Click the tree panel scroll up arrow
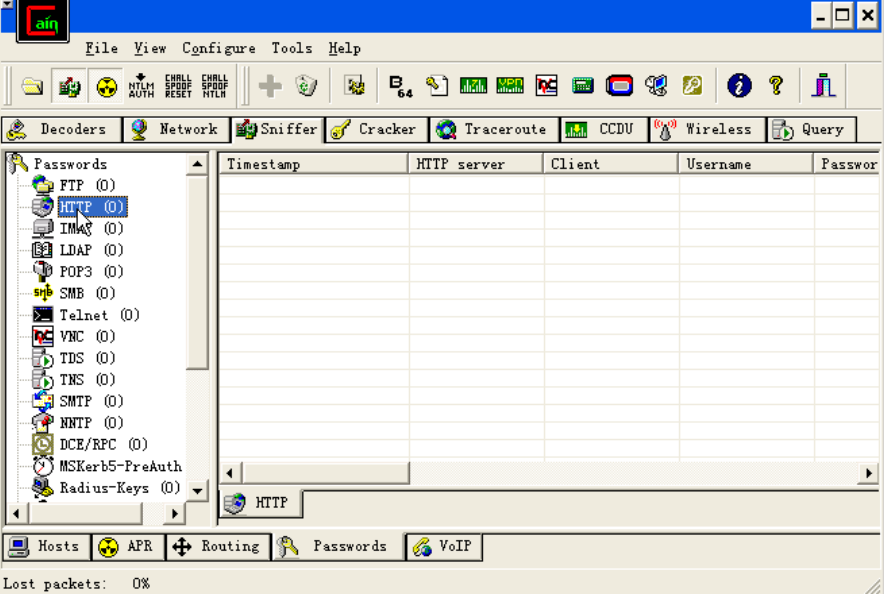884x594 pixels. [x=197, y=164]
